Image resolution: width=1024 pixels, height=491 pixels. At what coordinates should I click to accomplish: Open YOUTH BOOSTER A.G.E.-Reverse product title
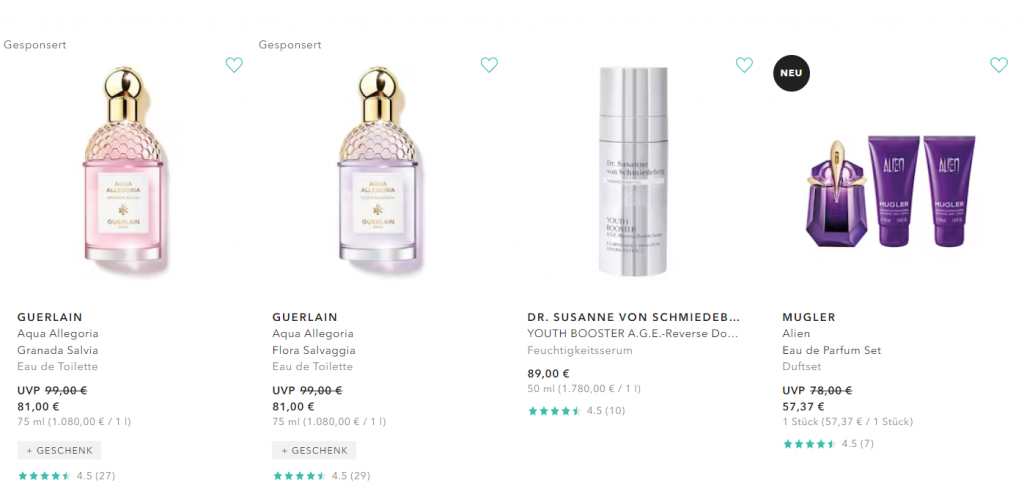click(x=633, y=334)
